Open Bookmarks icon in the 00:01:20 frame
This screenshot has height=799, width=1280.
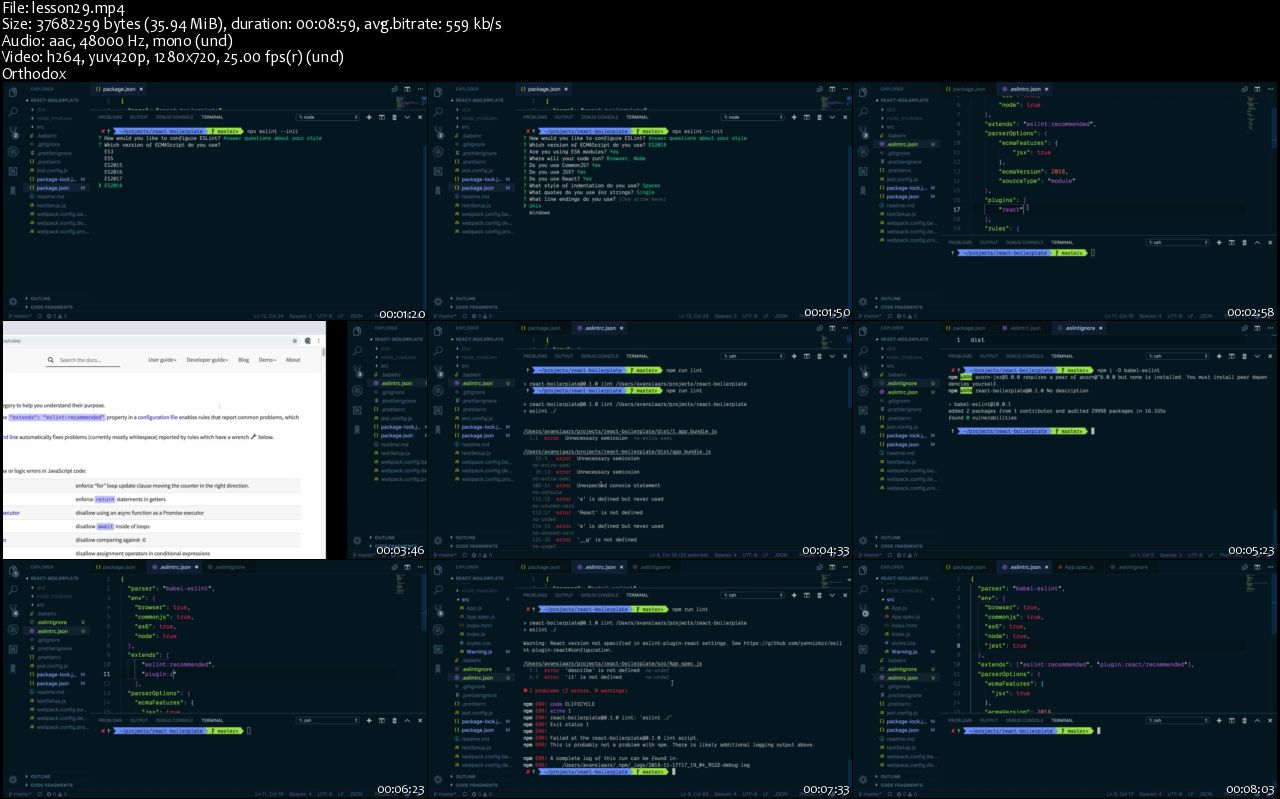coord(13,190)
